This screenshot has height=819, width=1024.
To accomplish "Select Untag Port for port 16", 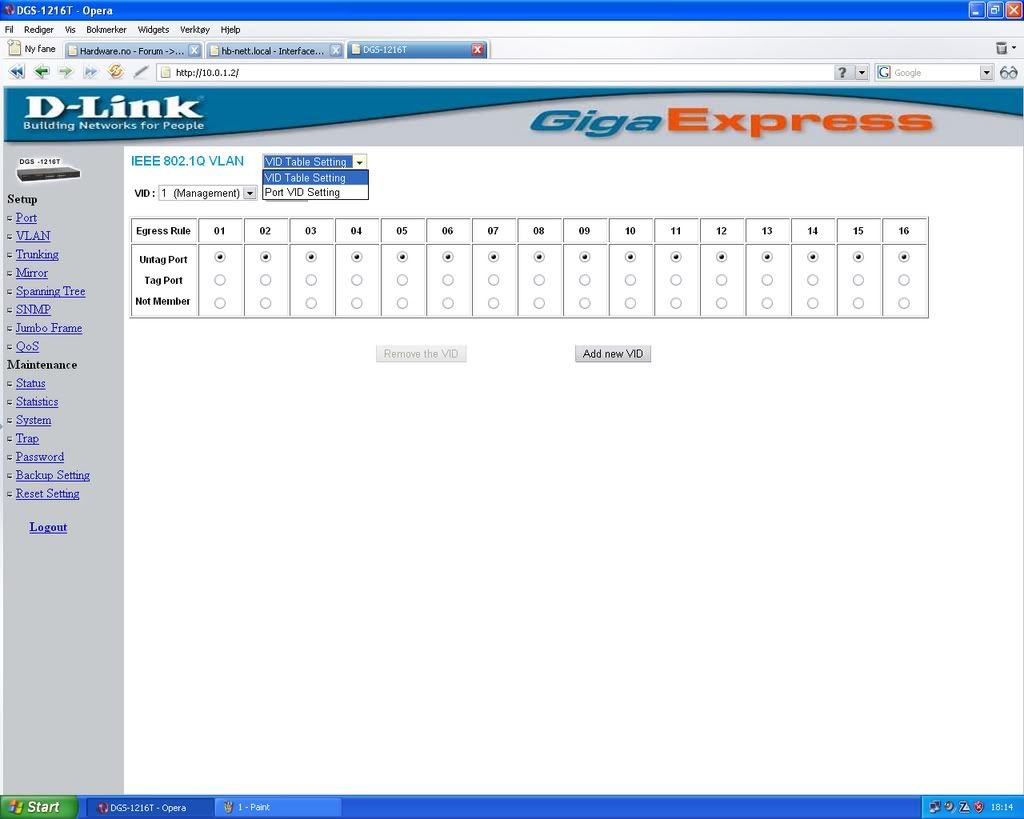I will [x=904, y=257].
